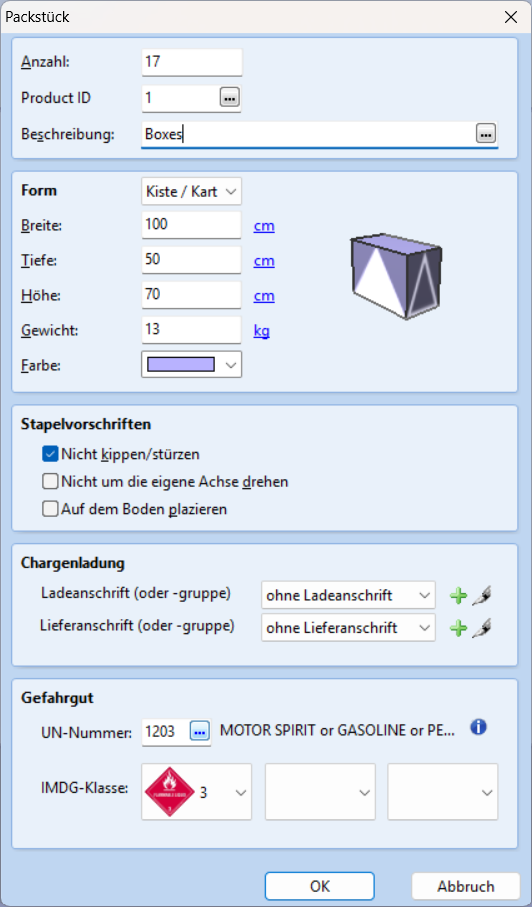Click the flammable liquid hazard label icon
532x907 pixels.
pyautogui.click(x=169, y=792)
